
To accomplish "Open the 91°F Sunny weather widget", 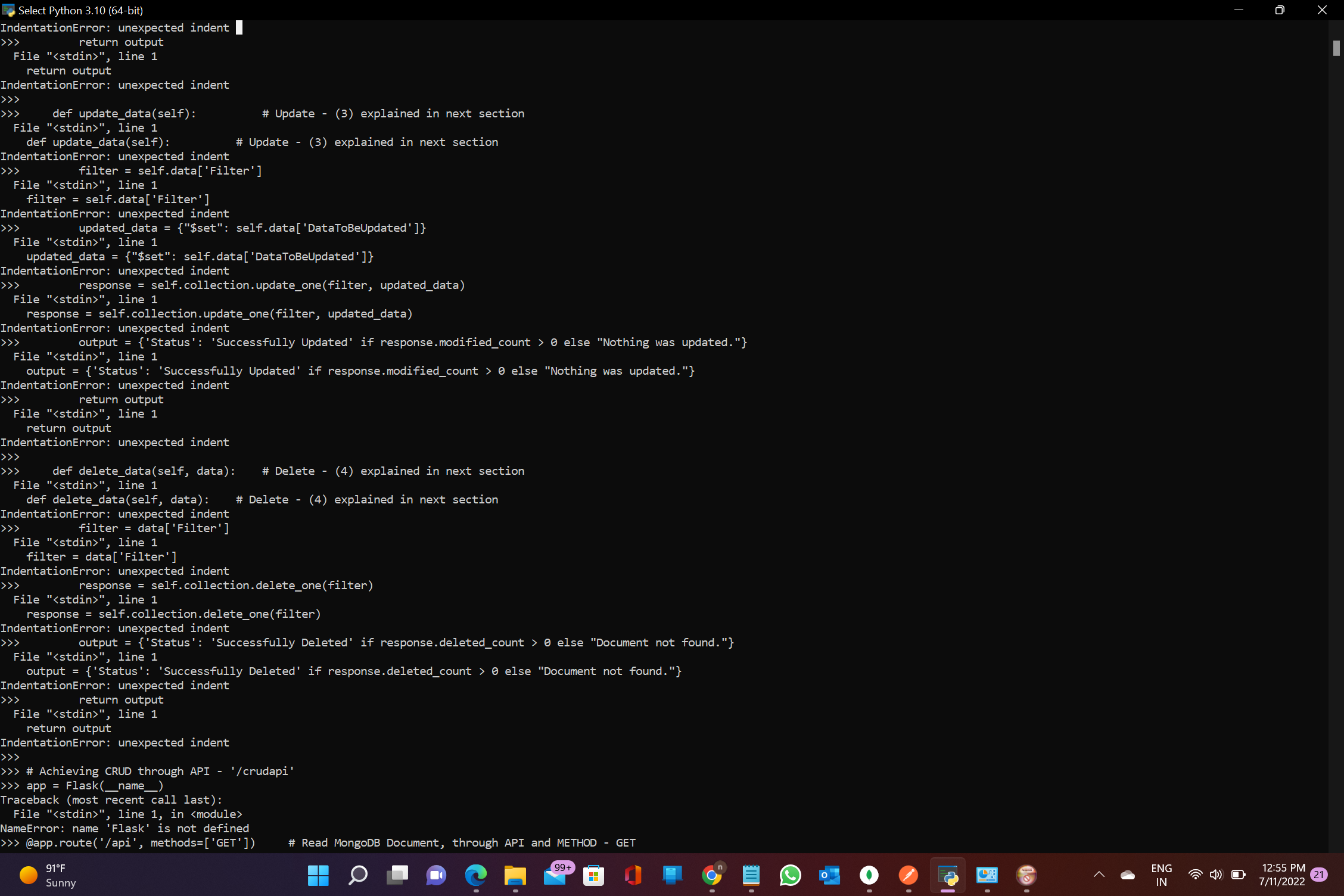I will point(48,875).
